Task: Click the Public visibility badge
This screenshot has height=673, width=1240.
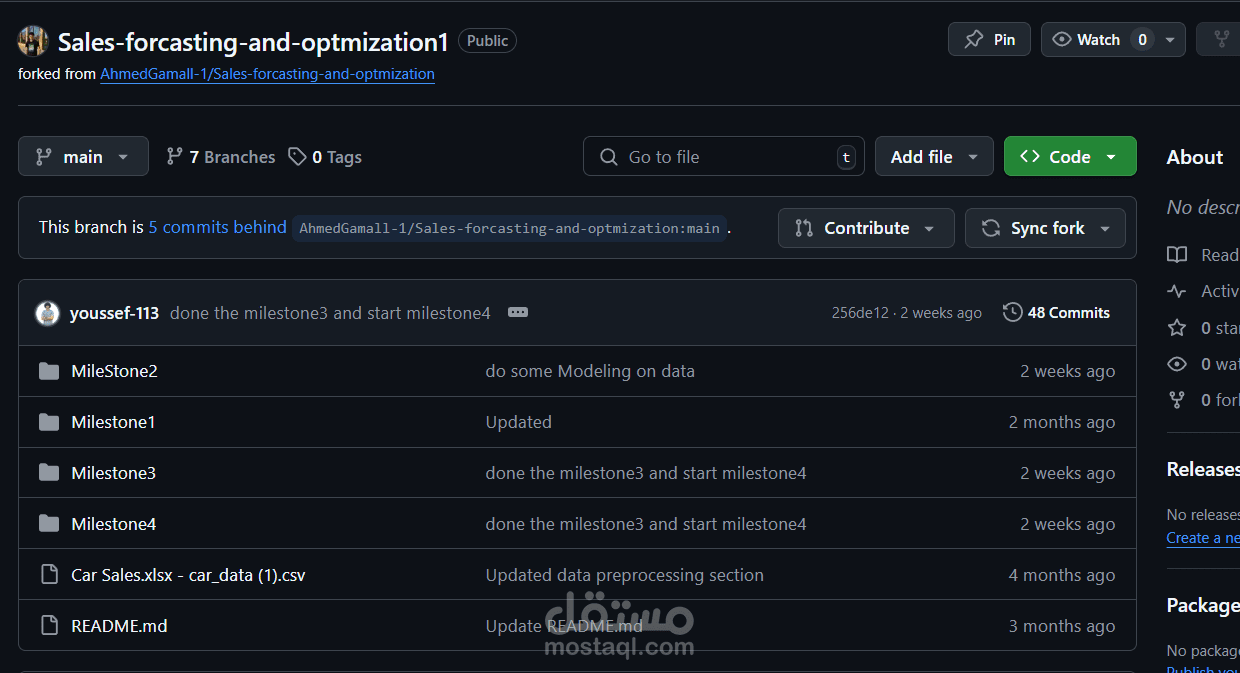Action: coord(487,41)
